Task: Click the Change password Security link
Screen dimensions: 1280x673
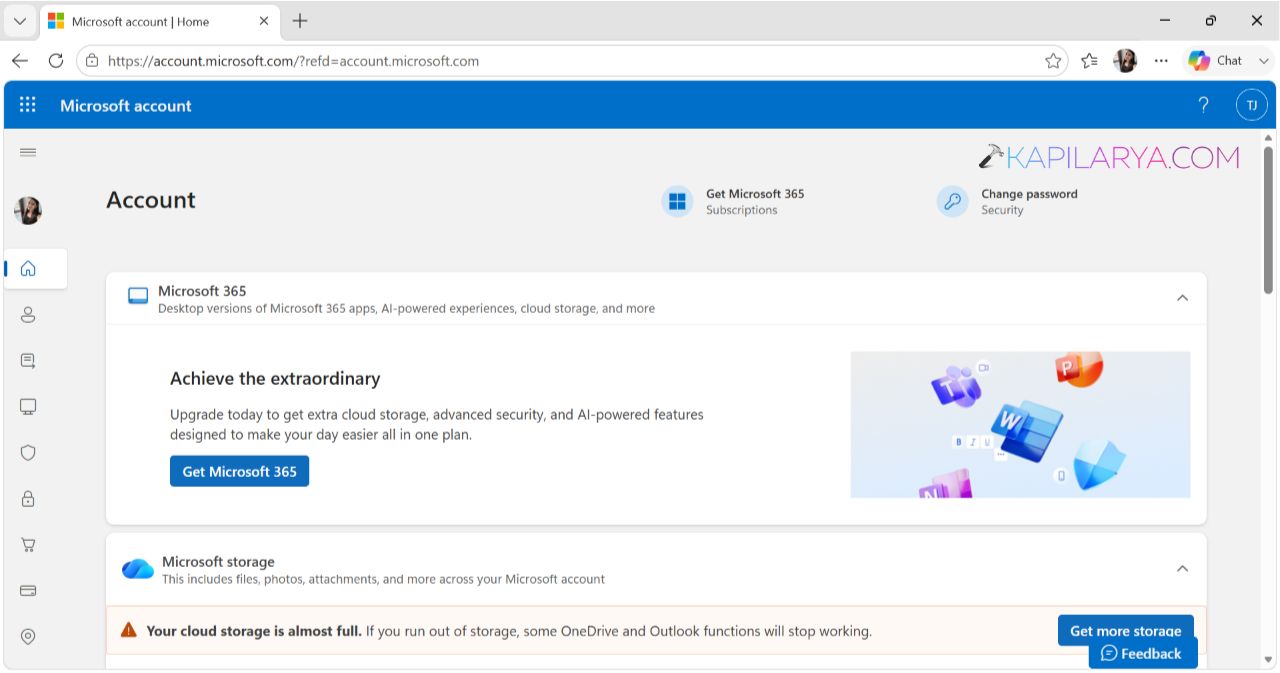Action: point(1029,202)
